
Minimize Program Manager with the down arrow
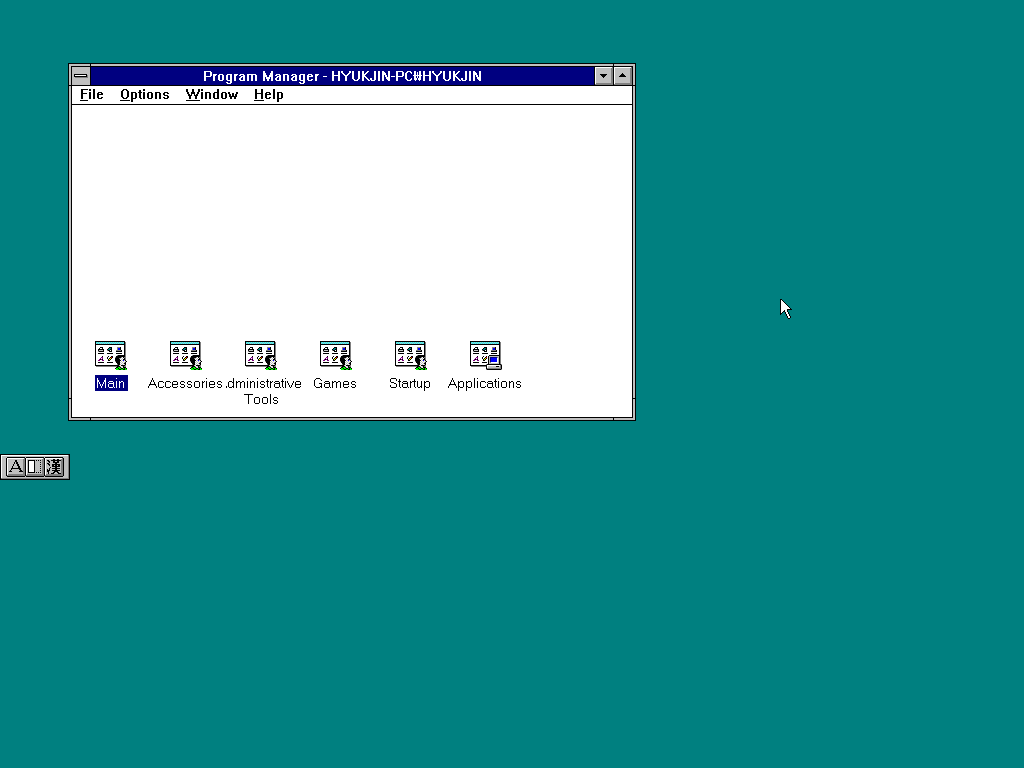coord(603,76)
